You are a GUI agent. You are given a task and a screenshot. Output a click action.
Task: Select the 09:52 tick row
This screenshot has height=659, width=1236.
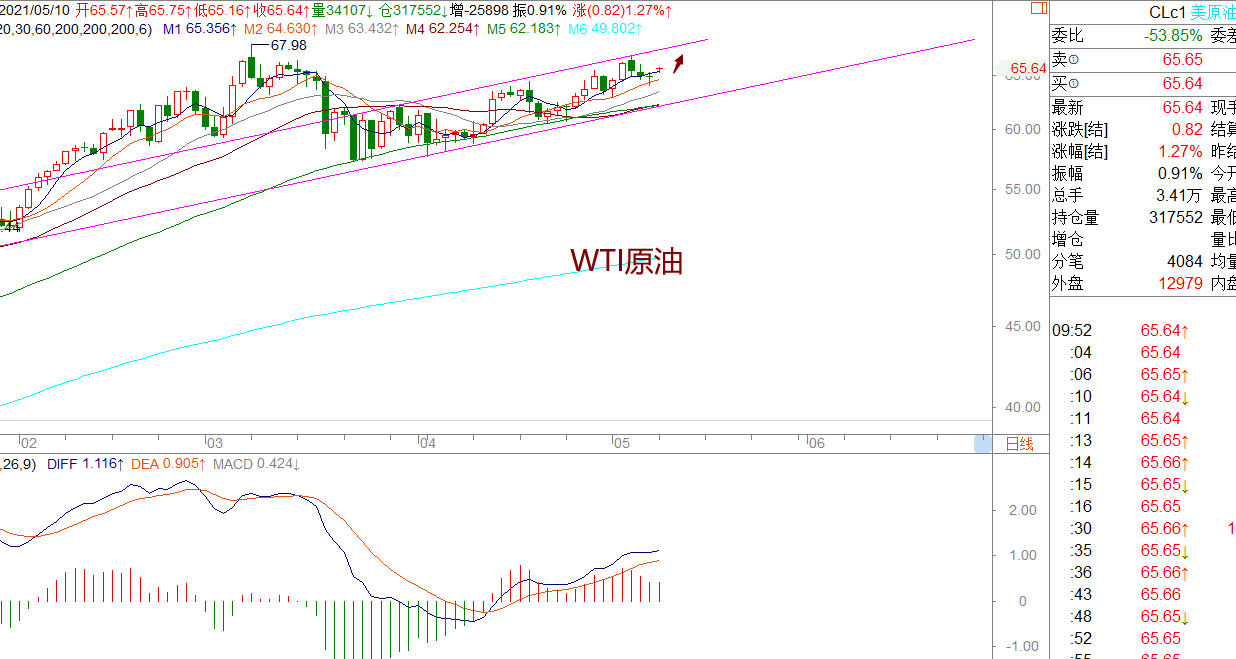pyautogui.click(x=1143, y=331)
